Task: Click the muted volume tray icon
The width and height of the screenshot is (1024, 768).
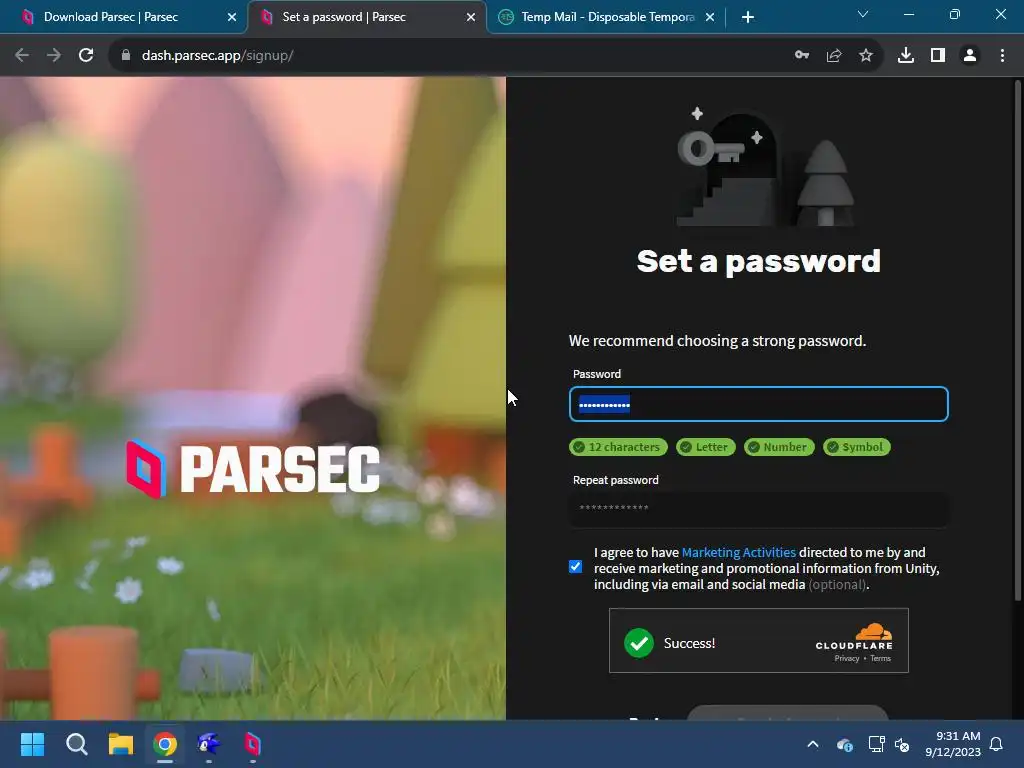Action: 902,745
